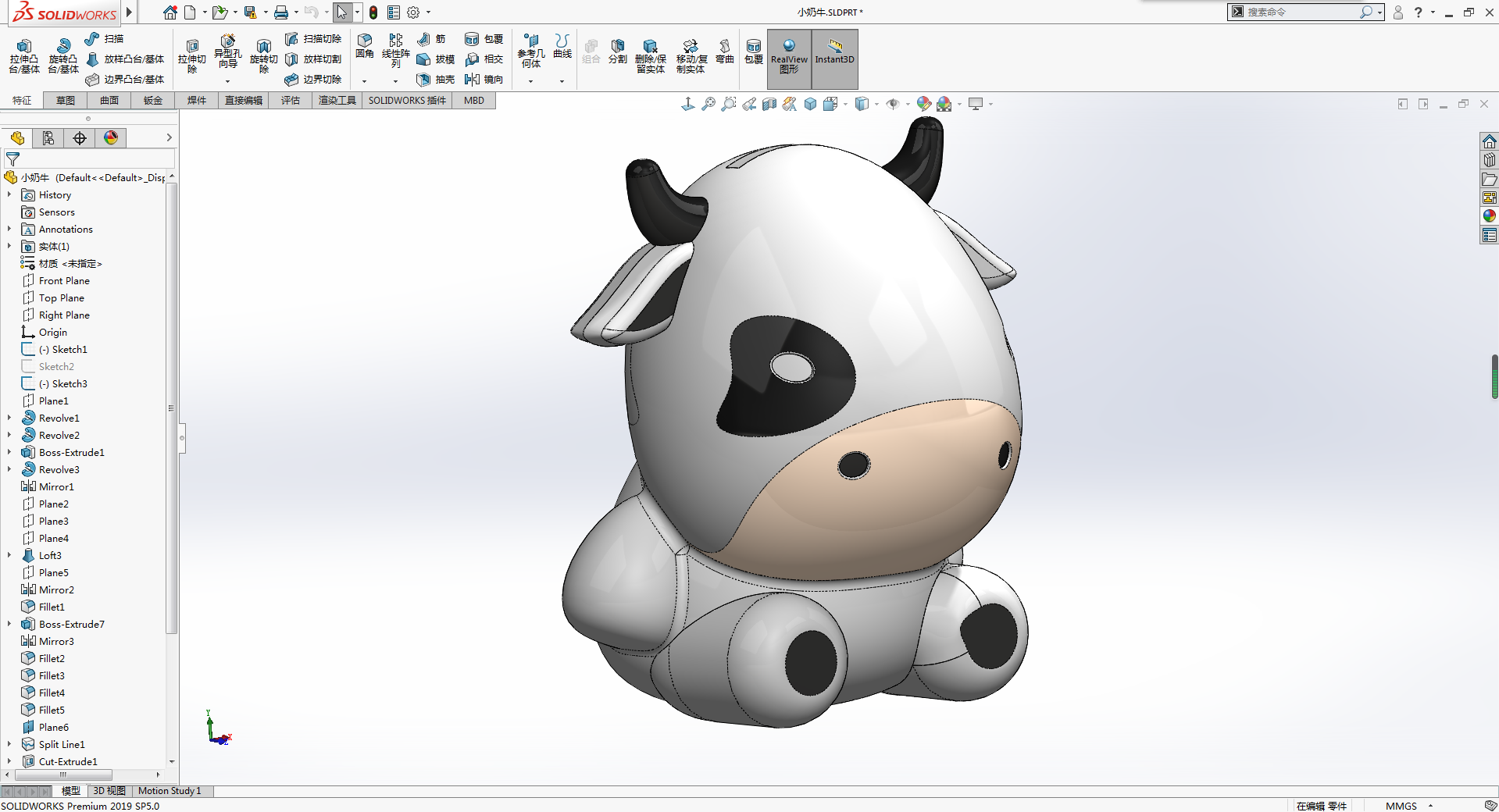Click the Home icon in top toolbar

170,12
